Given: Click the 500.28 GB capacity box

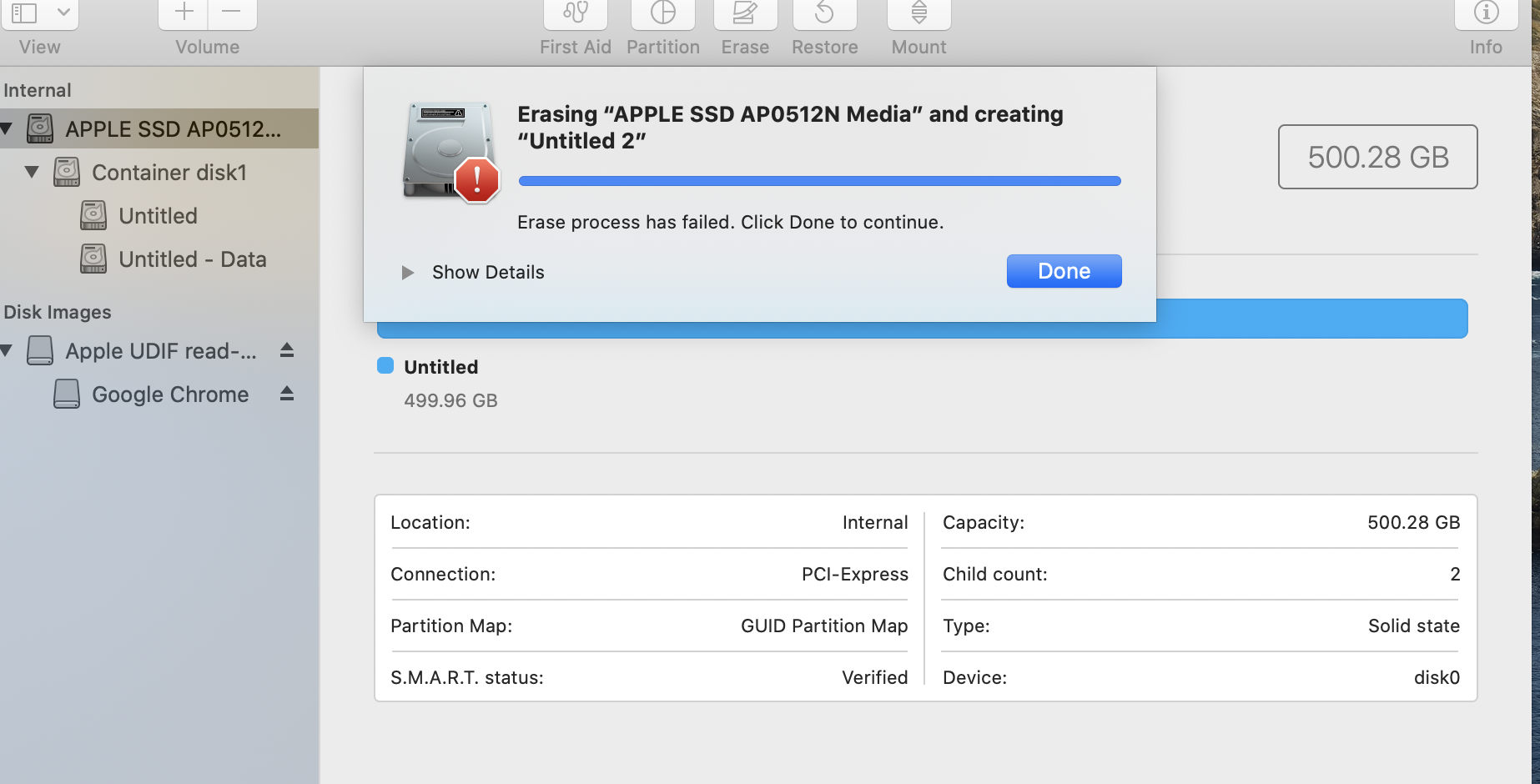Looking at the screenshot, I should [1377, 157].
